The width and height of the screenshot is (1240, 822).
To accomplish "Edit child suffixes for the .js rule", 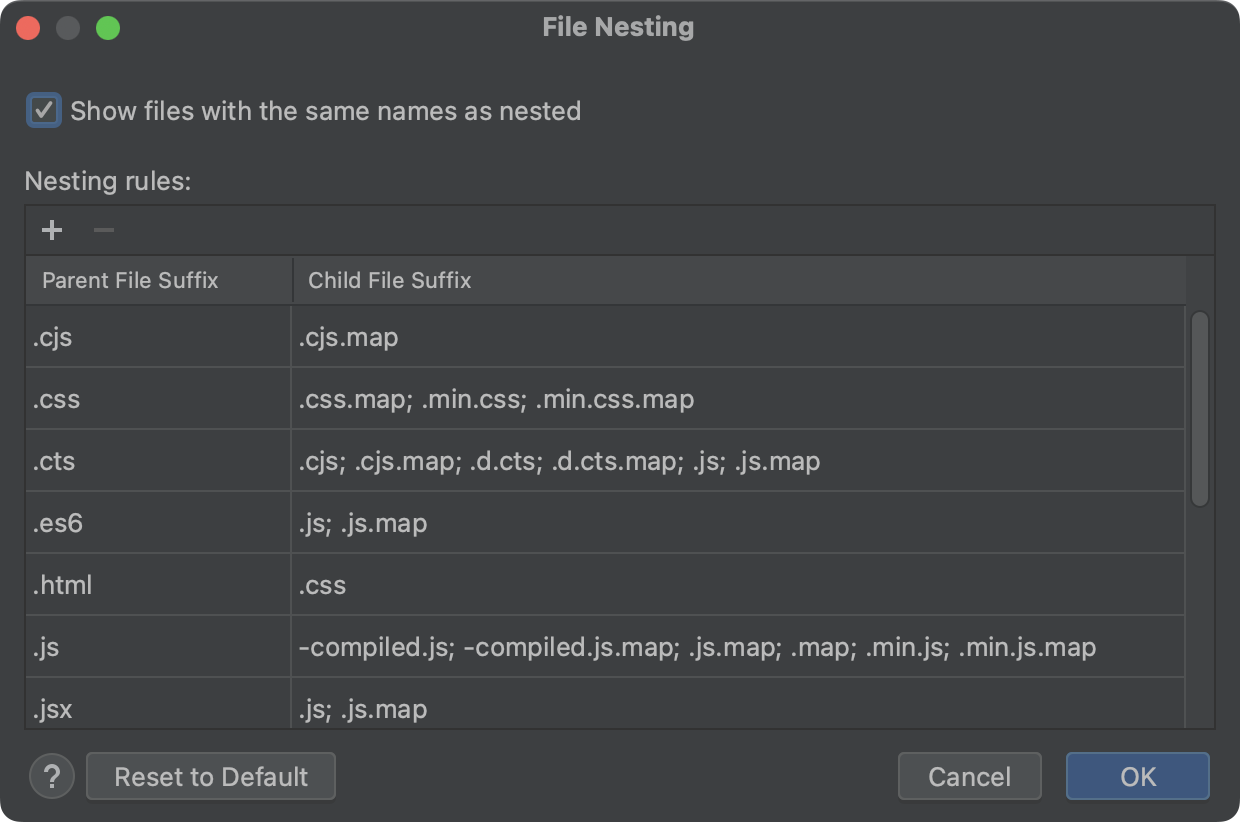I will click(x=600, y=647).
